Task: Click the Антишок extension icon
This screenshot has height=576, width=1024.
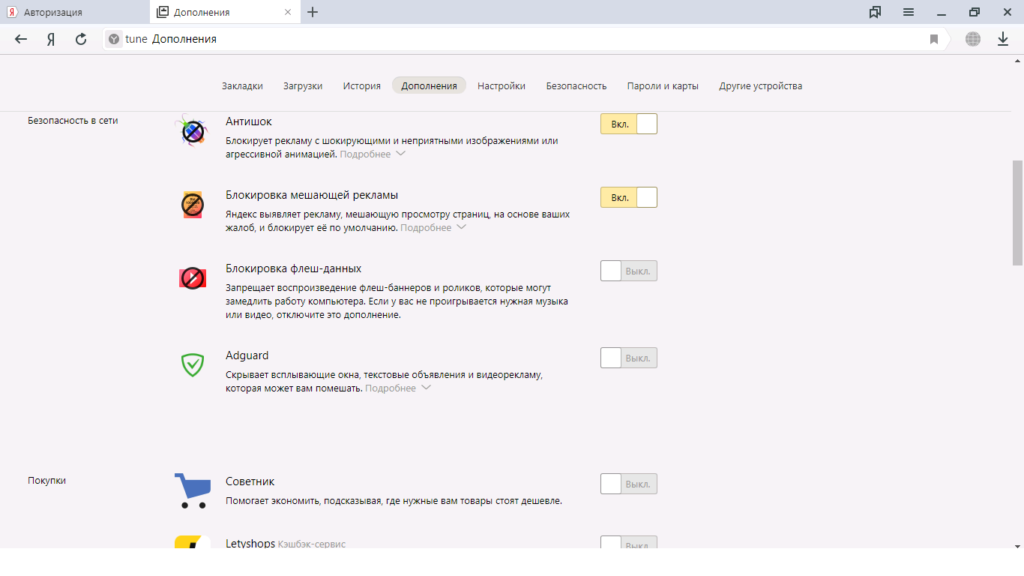Action: [x=192, y=132]
